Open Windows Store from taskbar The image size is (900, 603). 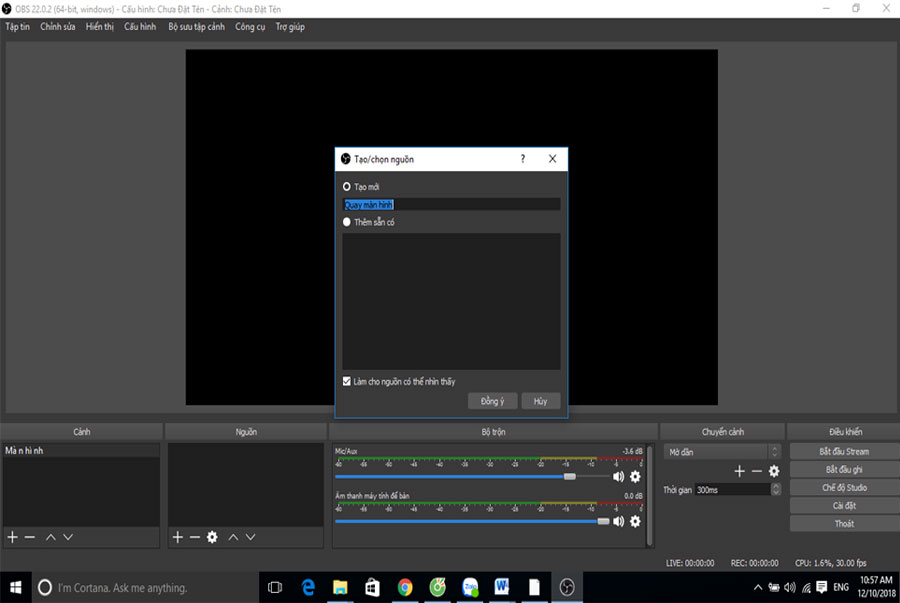coord(373,588)
